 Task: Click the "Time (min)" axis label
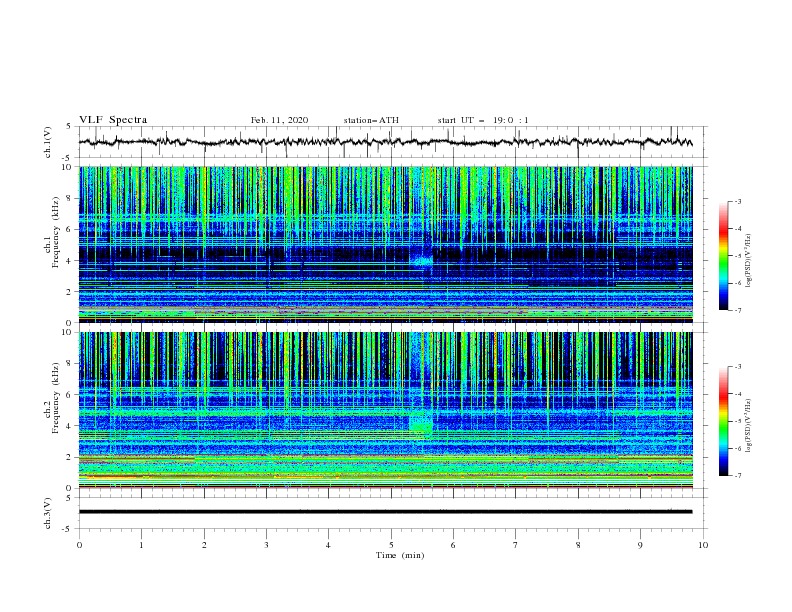pos(400,555)
